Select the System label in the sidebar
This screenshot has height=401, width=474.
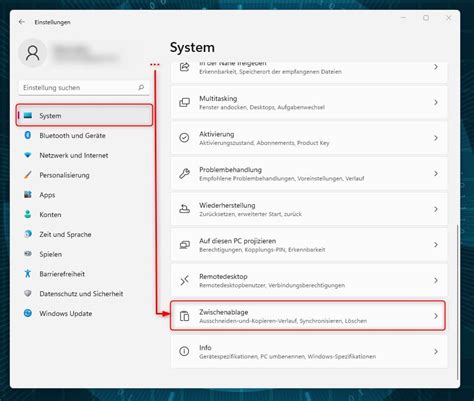coord(50,116)
